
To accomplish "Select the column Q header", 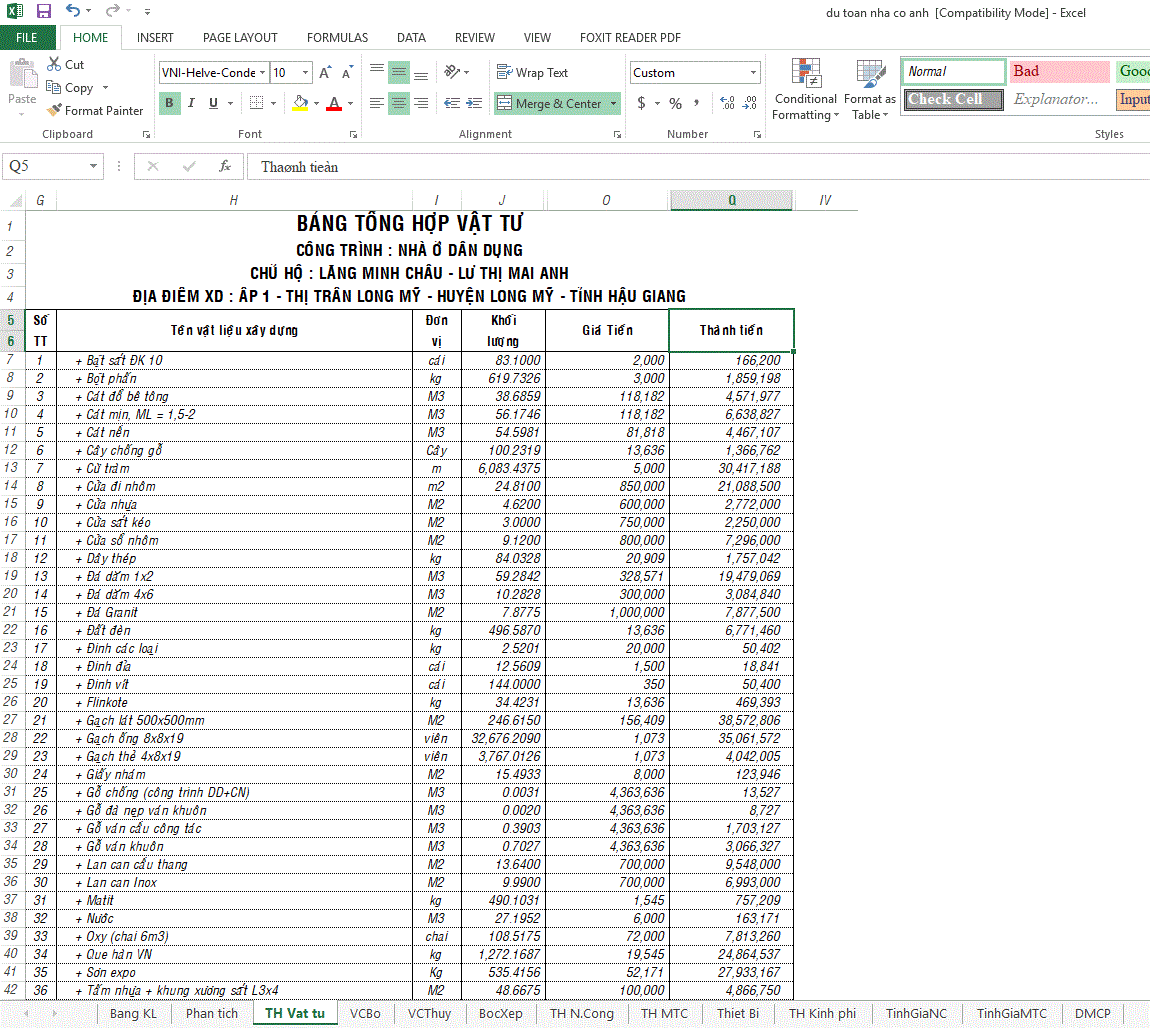I will (731, 200).
